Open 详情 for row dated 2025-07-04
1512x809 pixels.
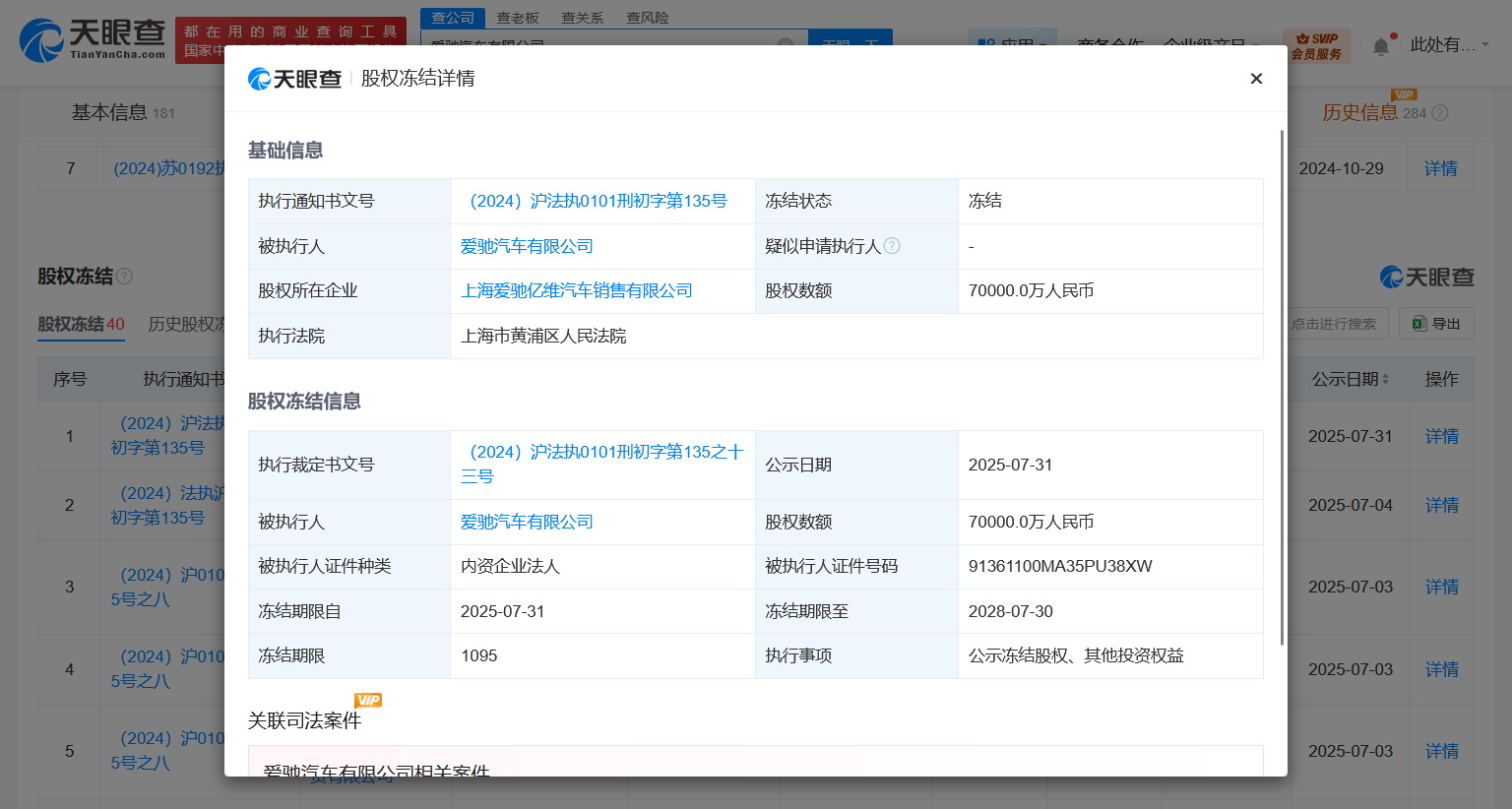(1441, 505)
